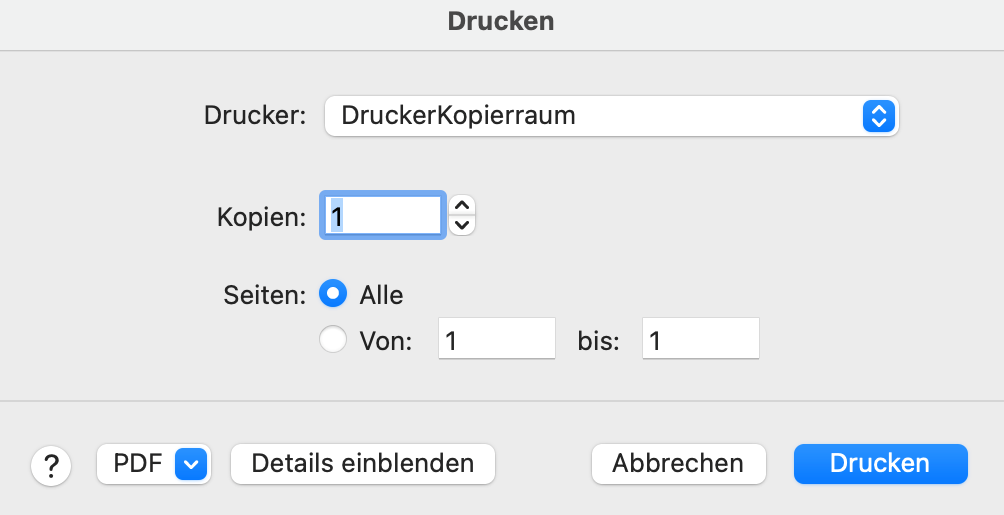
Task: Click the PDF dropdown arrow
Action: tap(191, 464)
